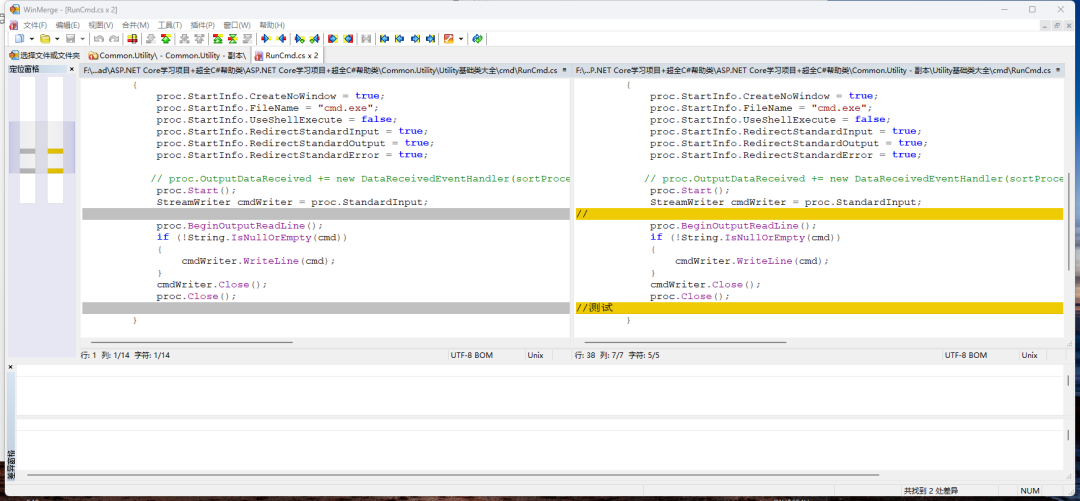Switch to the 选择文件或文件夹 tab
Viewport: 1080px width, 501px height.
44,56
